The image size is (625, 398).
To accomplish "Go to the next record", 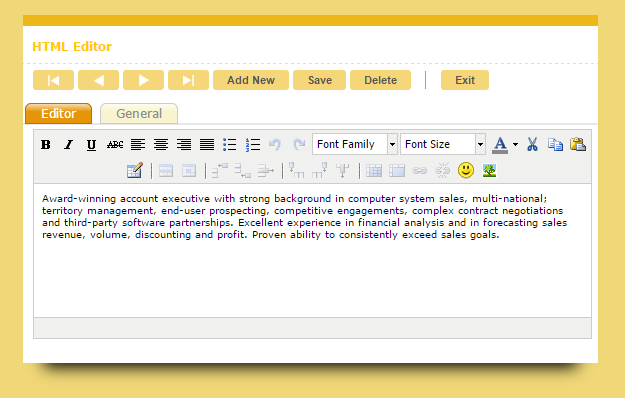I will 143,80.
